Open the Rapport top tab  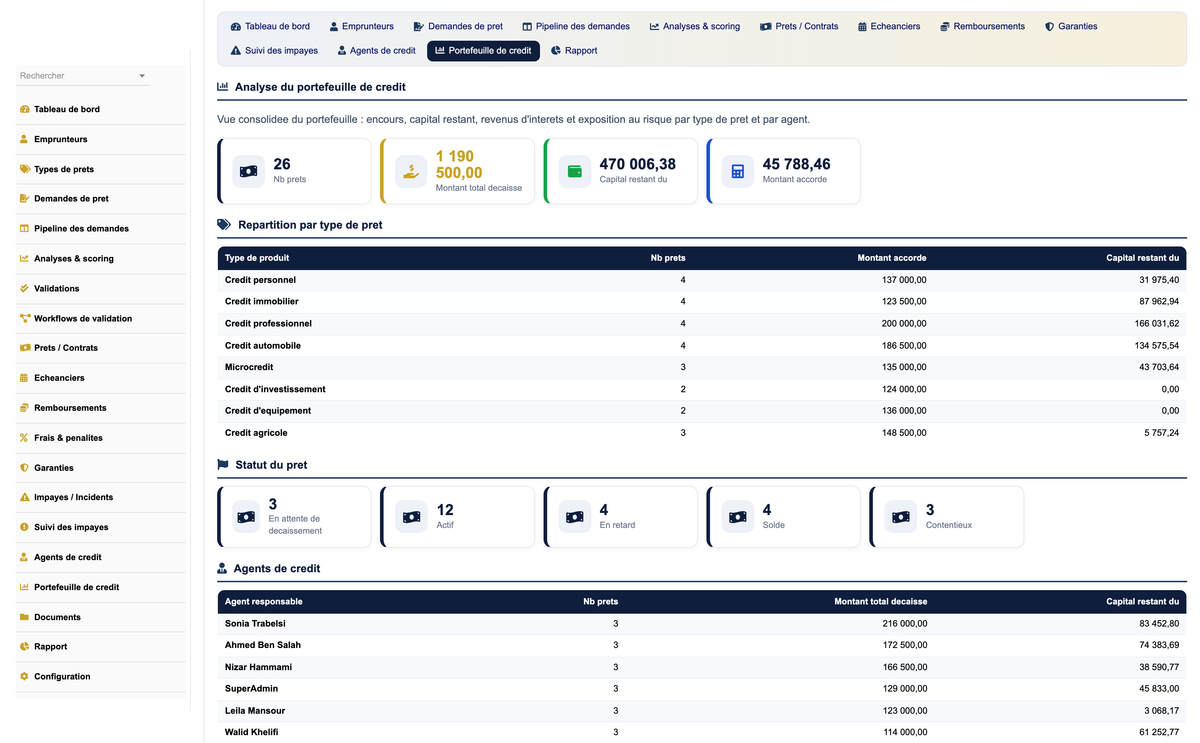coord(574,50)
